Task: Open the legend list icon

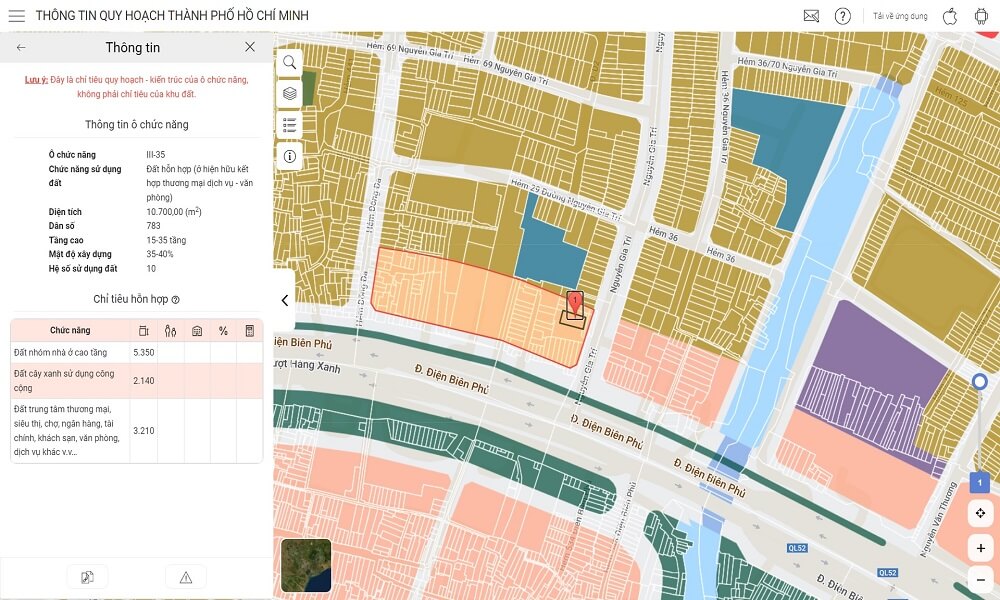Action: pos(289,125)
